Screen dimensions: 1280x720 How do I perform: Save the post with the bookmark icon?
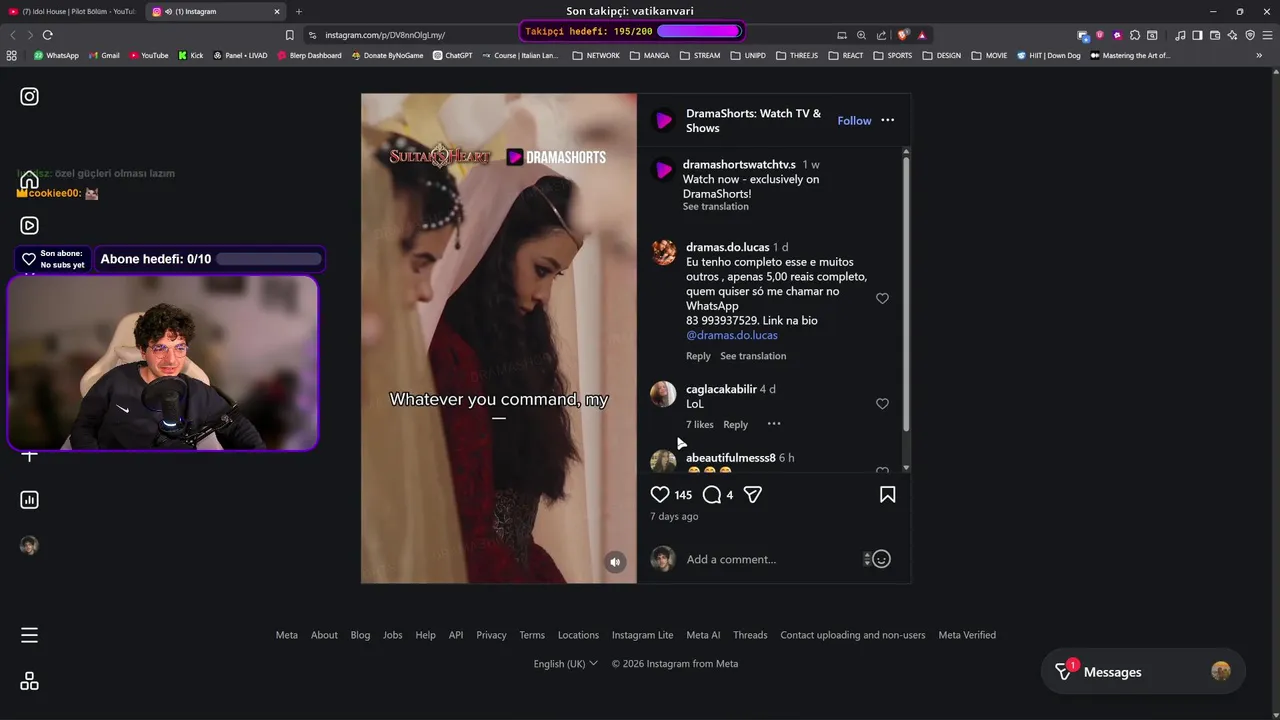(887, 495)
